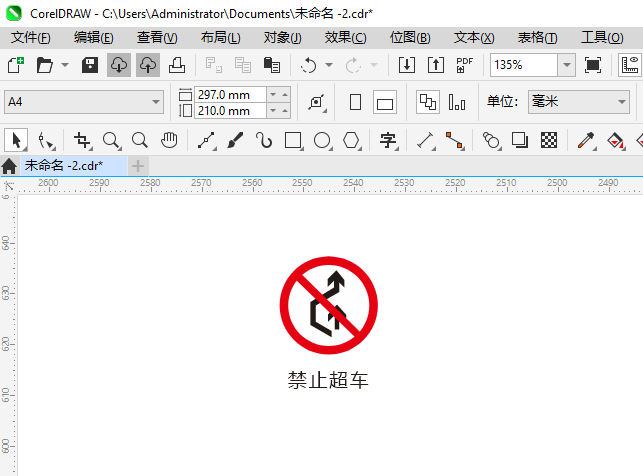Select the LiveSketch curve tool
Screen dimensions: 643x476
264,141
